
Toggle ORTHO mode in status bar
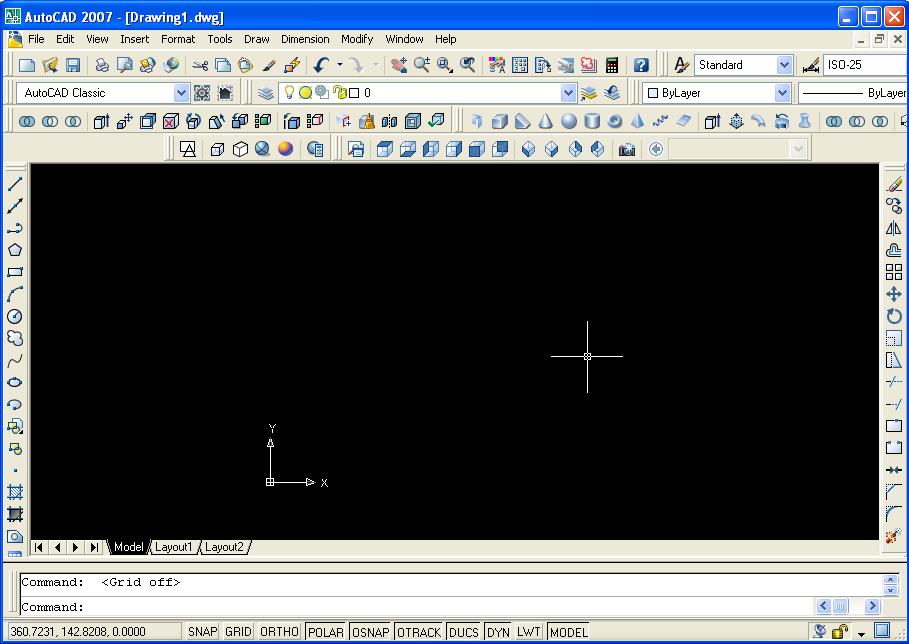pos(279,632)
